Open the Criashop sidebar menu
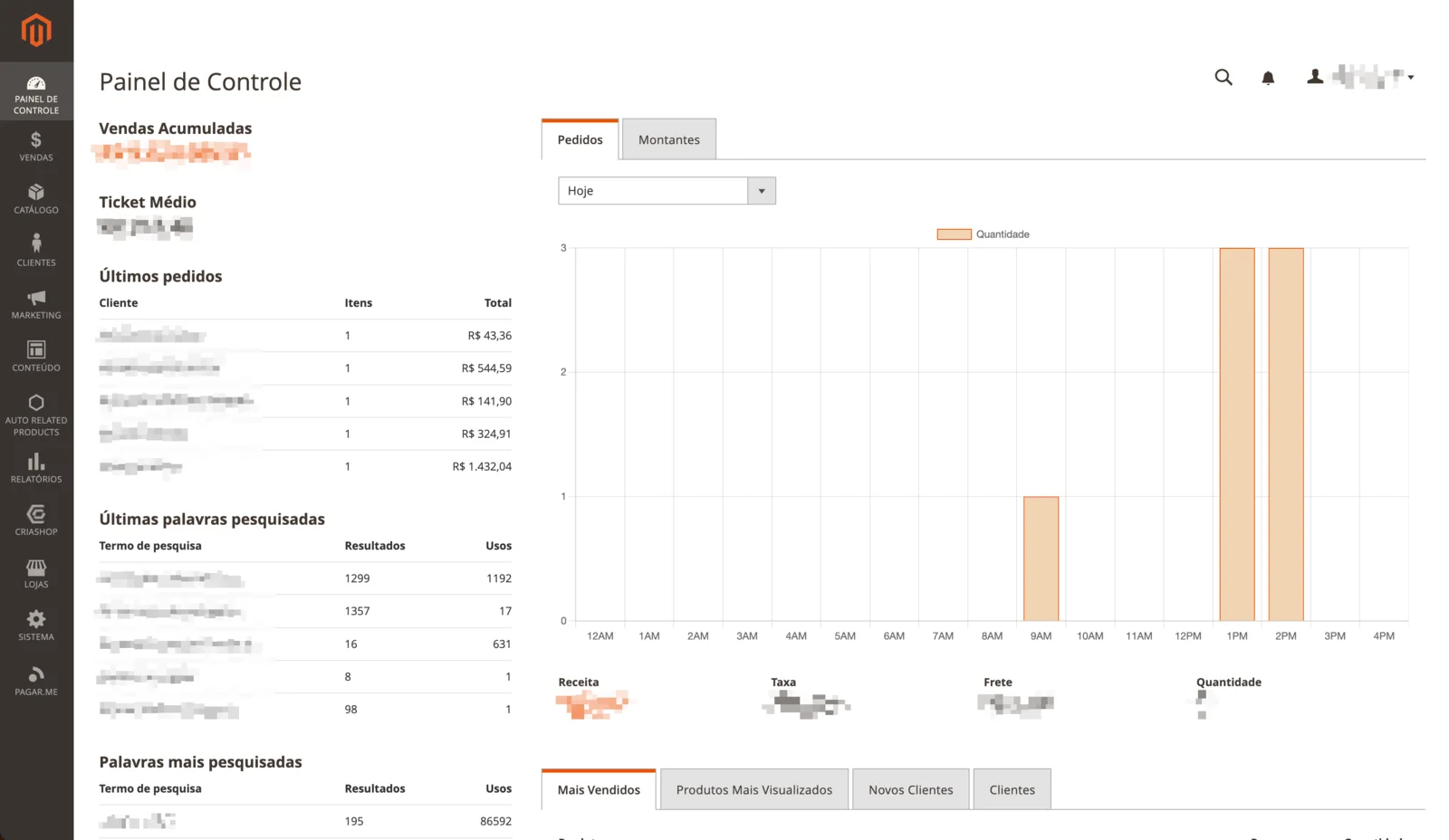The width and height of the screenshot is (1449, 840). tap(36, 520)
